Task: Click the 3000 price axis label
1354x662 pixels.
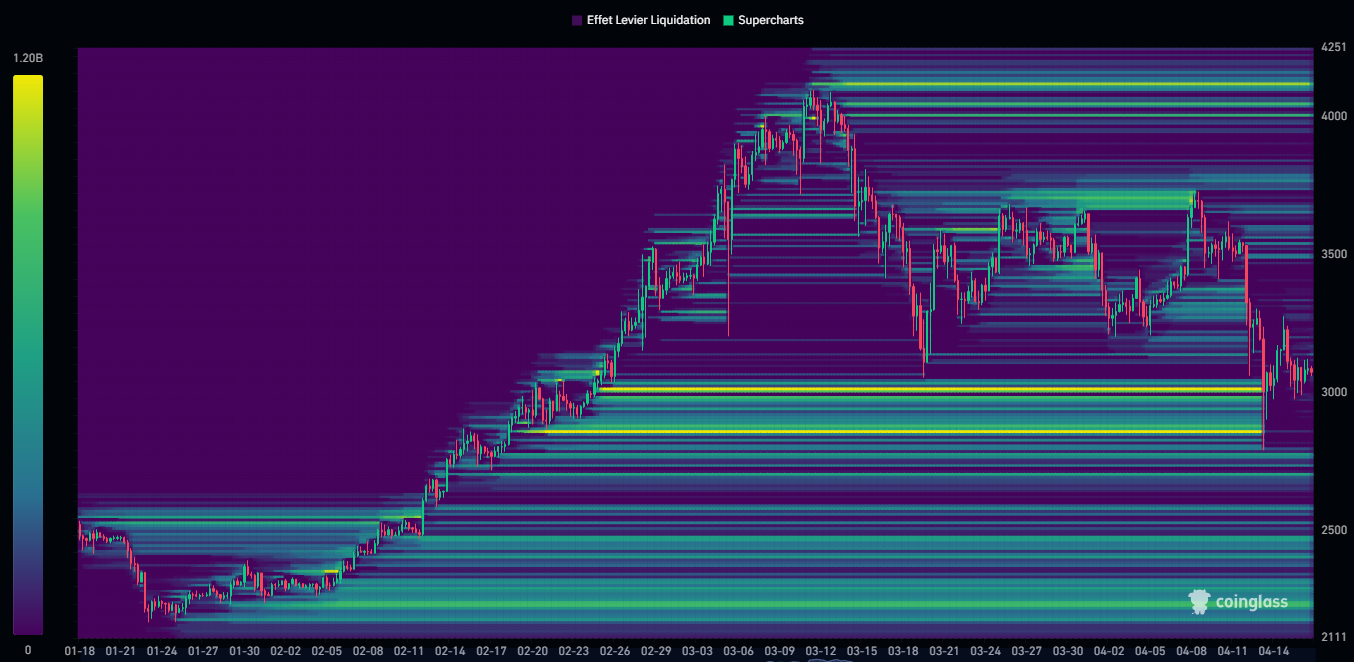Action: [1333, 392]
